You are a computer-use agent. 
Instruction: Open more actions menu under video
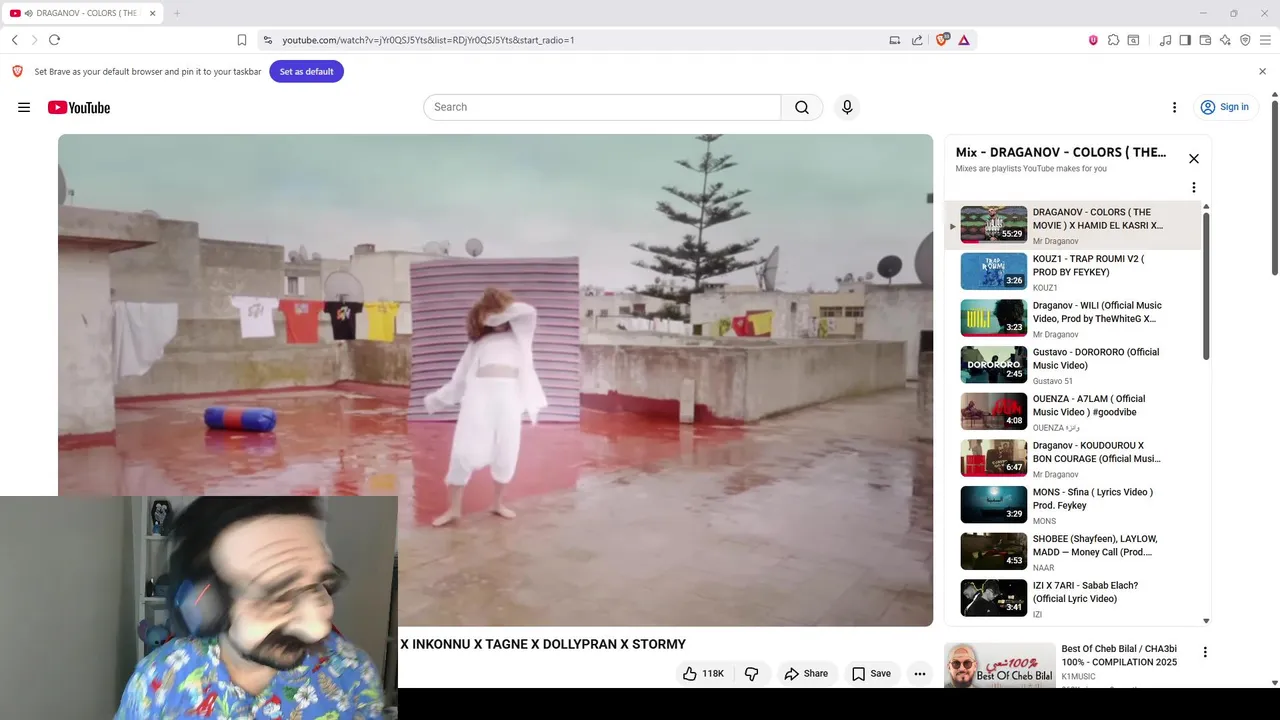pos(920,674)
